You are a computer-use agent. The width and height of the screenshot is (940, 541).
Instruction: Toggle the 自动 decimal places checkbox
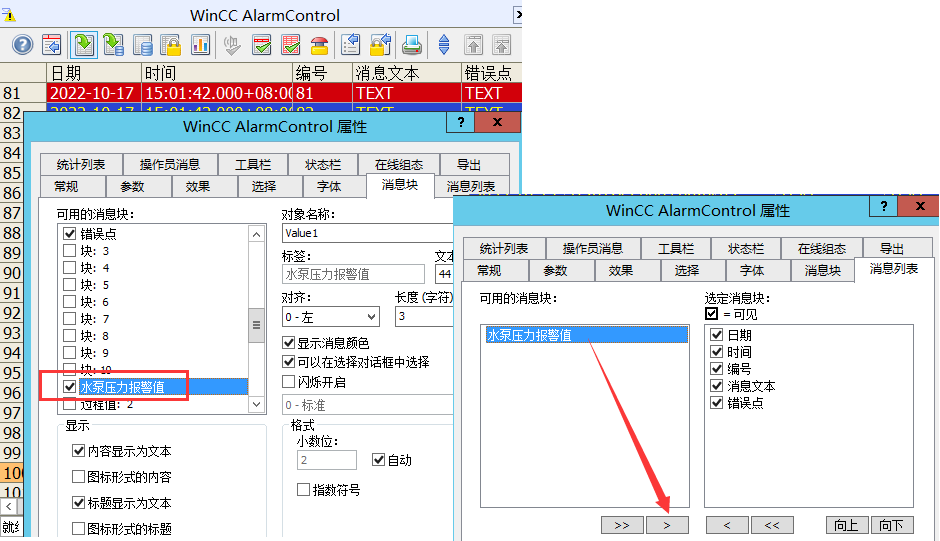pyautogui.click(x=378, y=460)
